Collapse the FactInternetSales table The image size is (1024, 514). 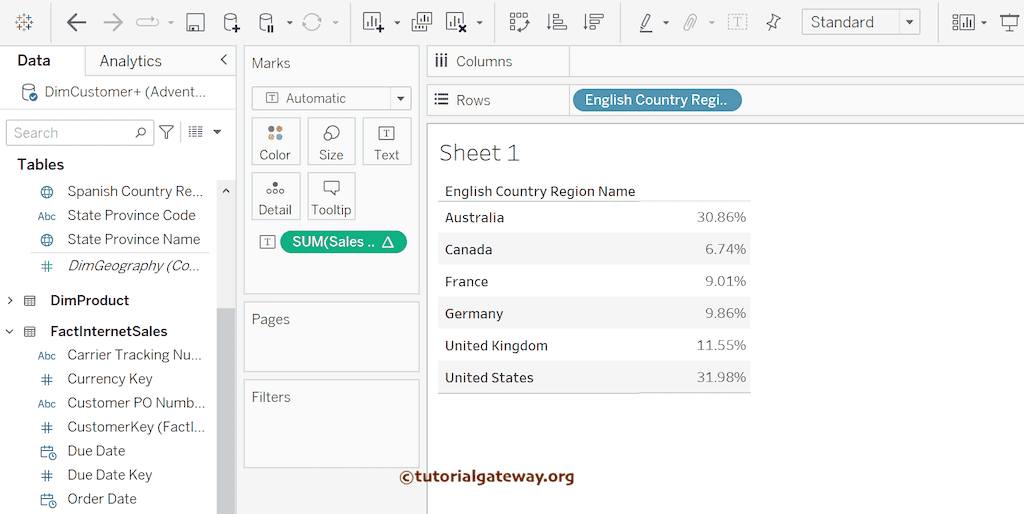11,331
